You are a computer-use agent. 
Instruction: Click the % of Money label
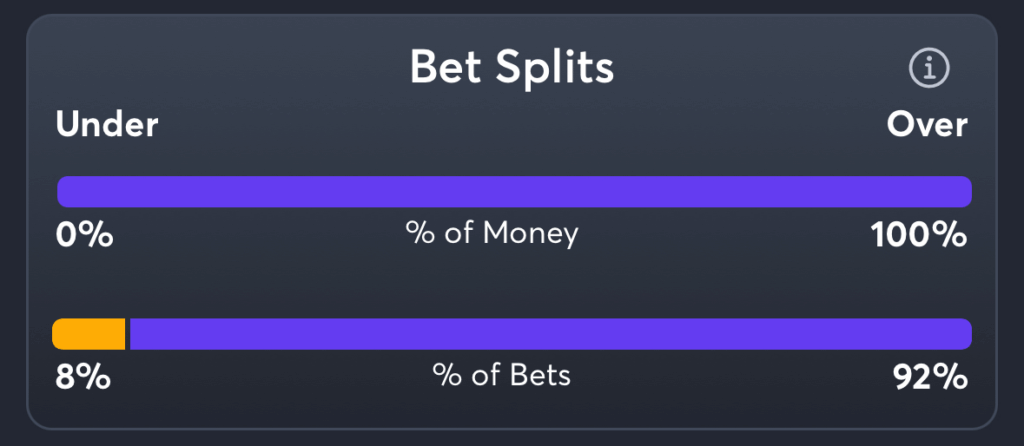pyautogui.click(x=492, y=234)
